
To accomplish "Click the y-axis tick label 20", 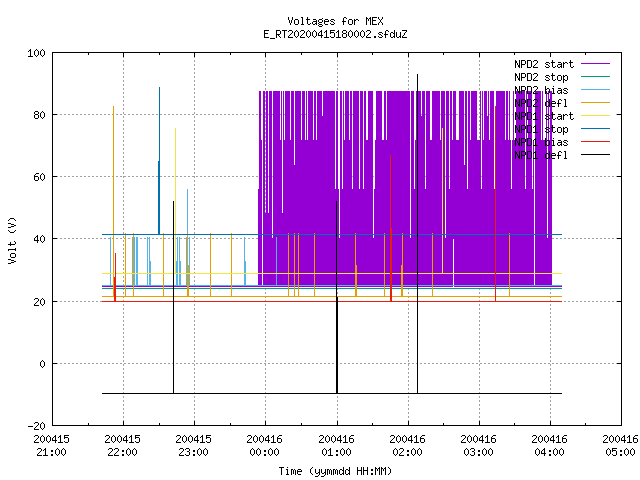I will pyautogui.click(x=39, y=302).
